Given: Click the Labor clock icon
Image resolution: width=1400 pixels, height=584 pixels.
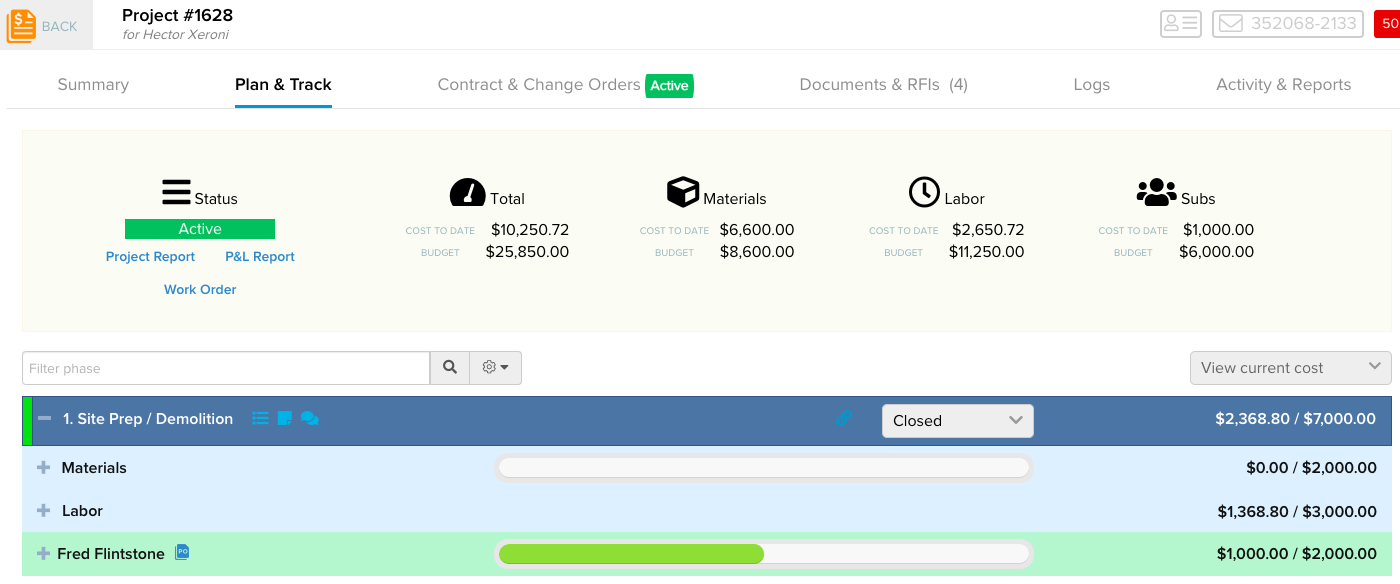Looking at the screenshot, I should coord(924,192).
